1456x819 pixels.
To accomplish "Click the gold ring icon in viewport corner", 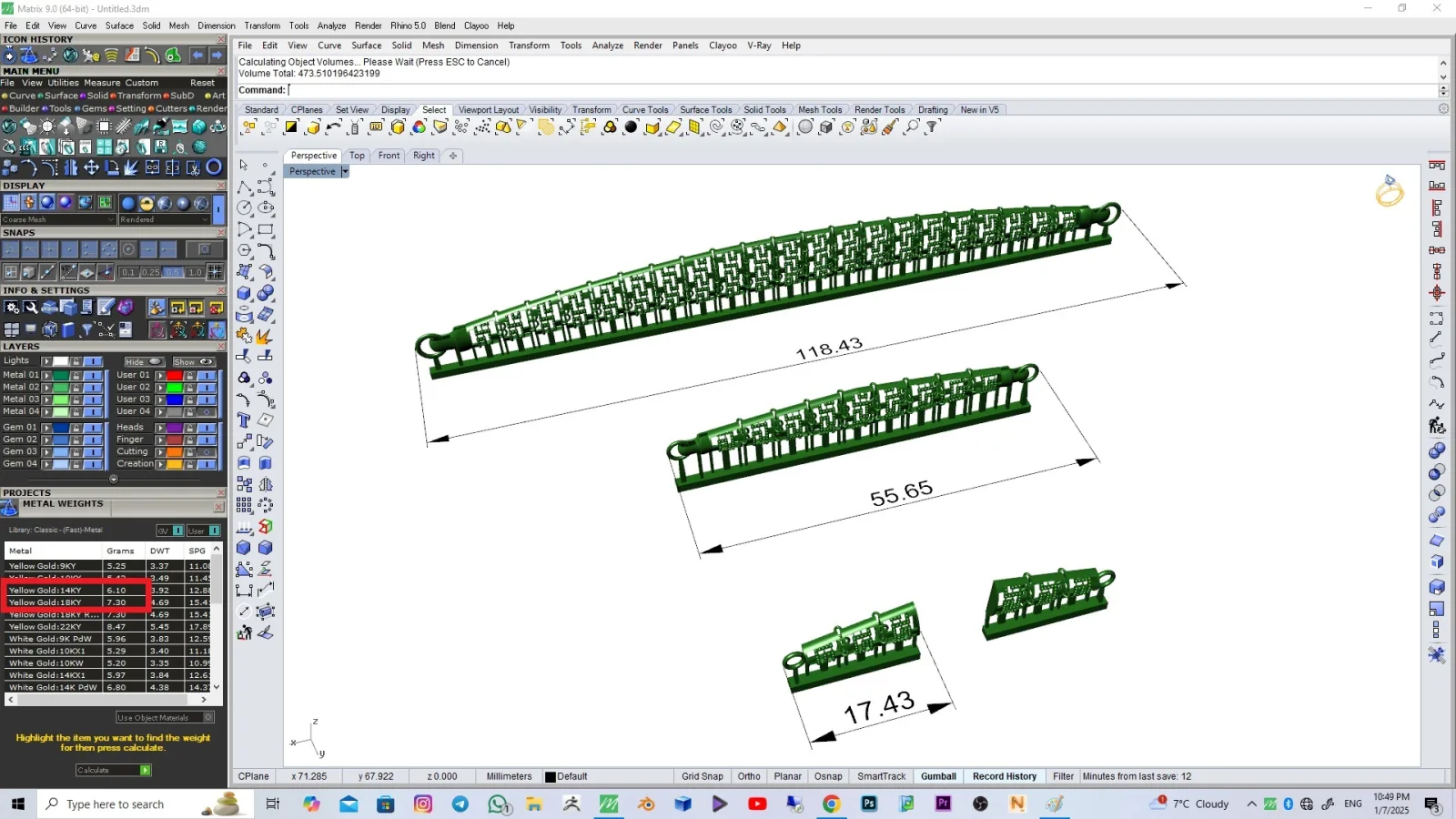I will 1390,191.
